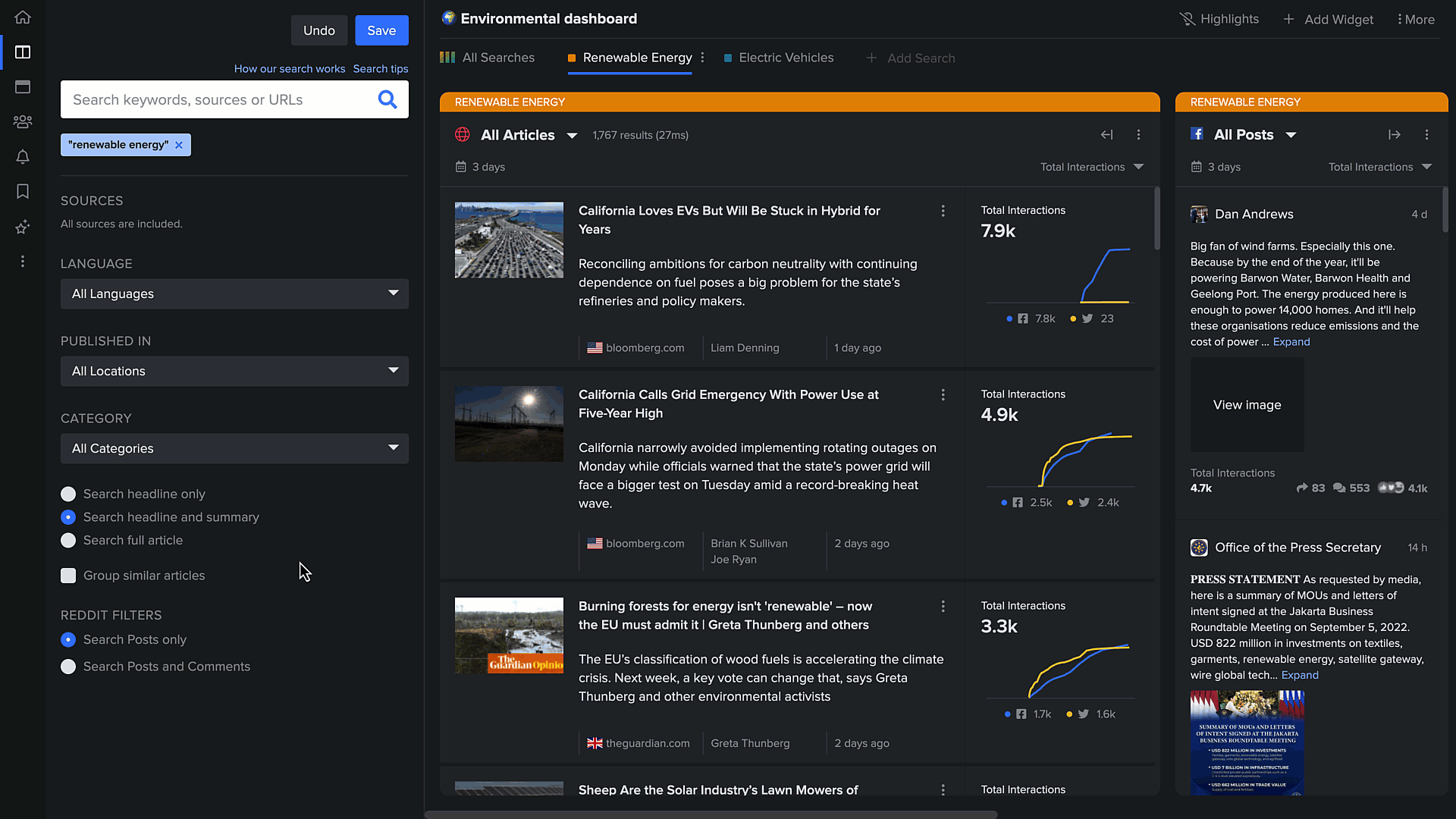1456x819 pixels.
Task: Click the calendar icon in All Articles
Action: [x=460, y=167]
